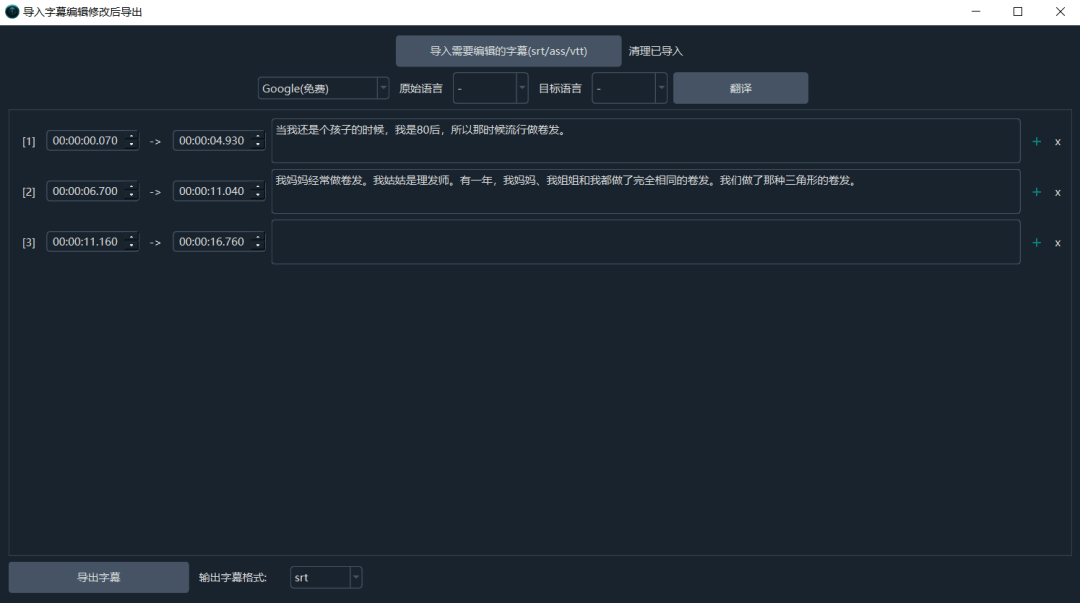Image resolution: width=1080 pixels, height=603 pixels.
Task: Add a subtitle line after row 1
Action: pos(1036,141)
